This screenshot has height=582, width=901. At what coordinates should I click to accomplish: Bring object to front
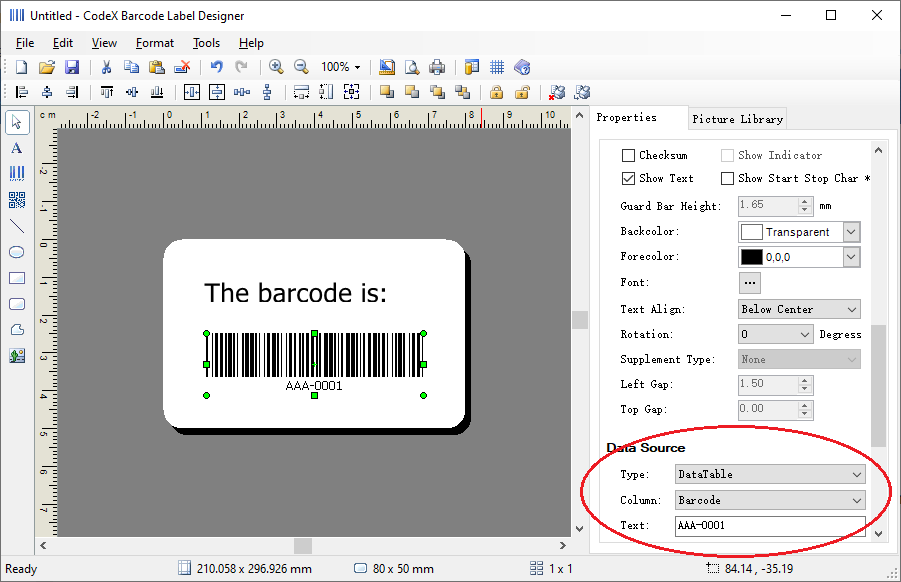click(x=387, y=92)
